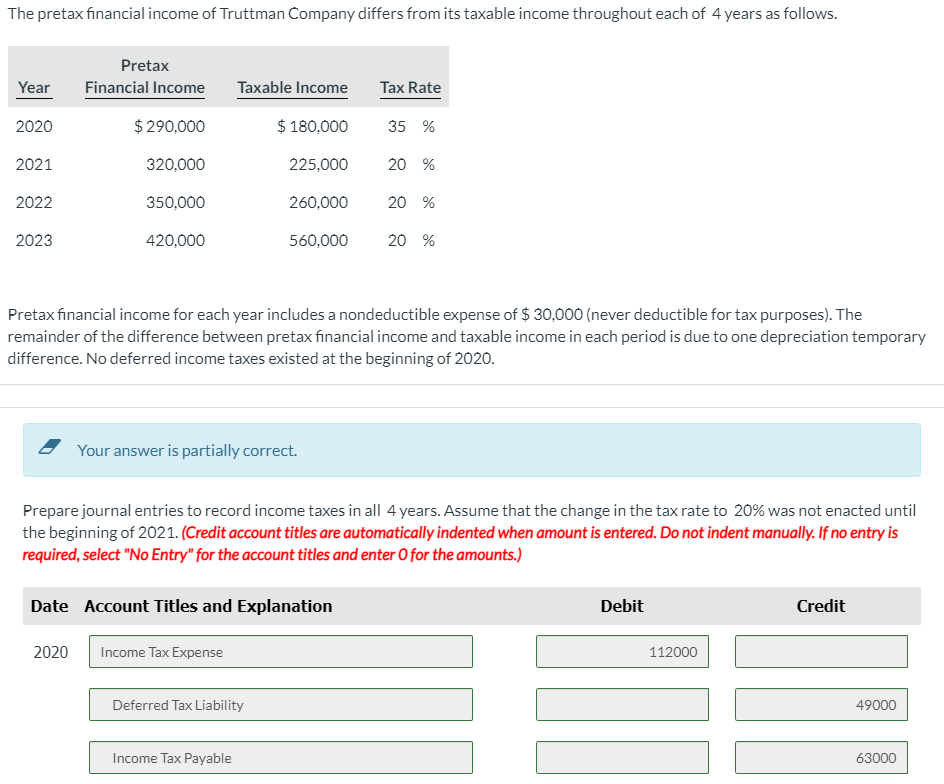The width and height of the screenshot is (944, 784).
Task: Click the 225,000 taxable income cell
Action: pyautogui.click(x=318, y=164)
